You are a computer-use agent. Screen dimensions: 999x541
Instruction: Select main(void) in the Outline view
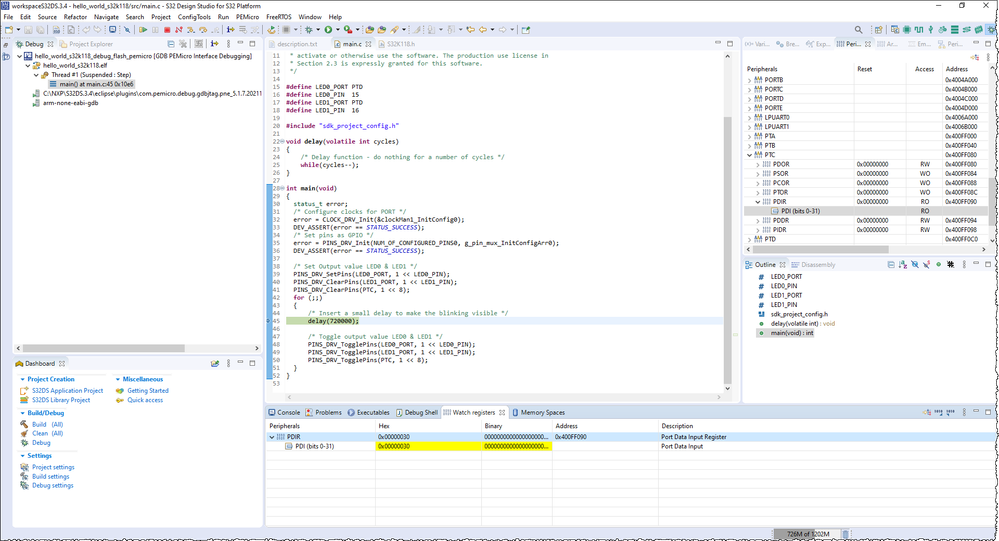point(792,333)
